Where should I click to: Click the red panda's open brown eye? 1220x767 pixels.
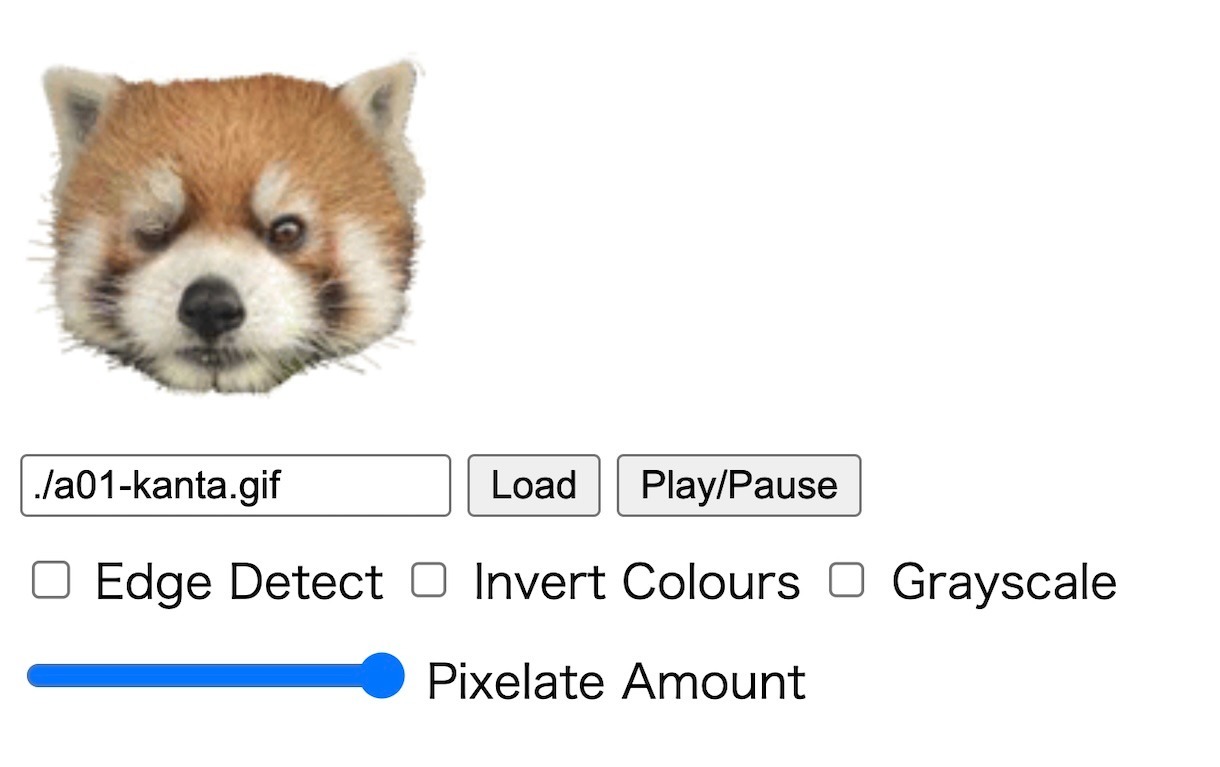point(287,232)
